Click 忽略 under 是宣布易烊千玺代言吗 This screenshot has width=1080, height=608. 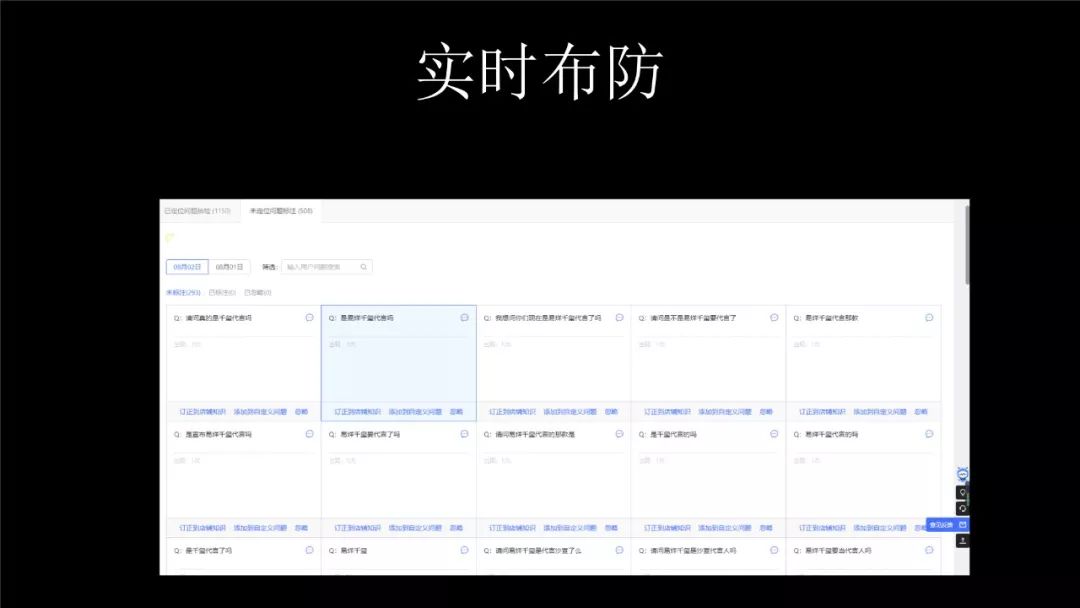(x=302, y=528)
